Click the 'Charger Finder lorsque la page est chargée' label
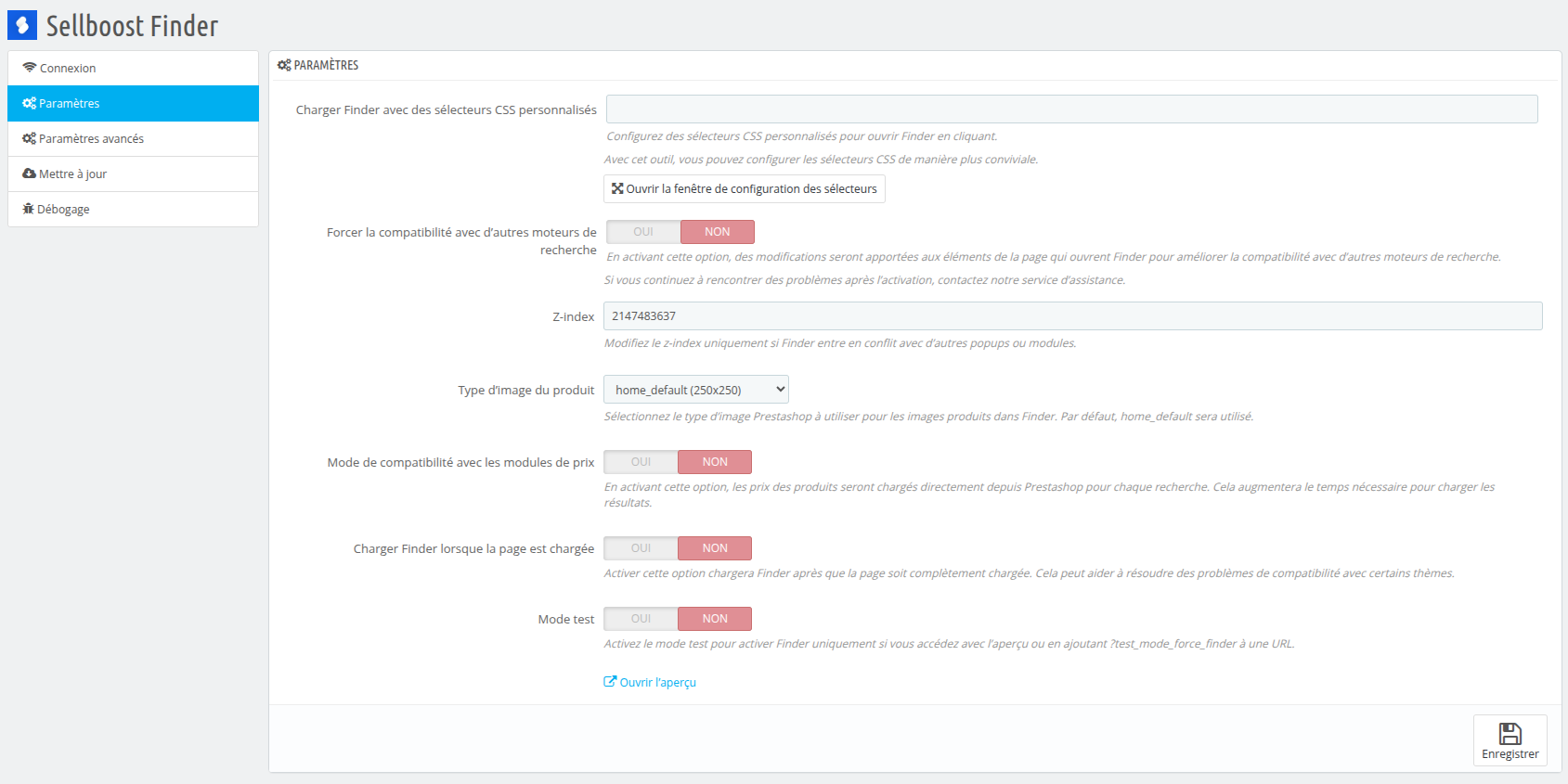1568x784 pixels. point(473,548)
